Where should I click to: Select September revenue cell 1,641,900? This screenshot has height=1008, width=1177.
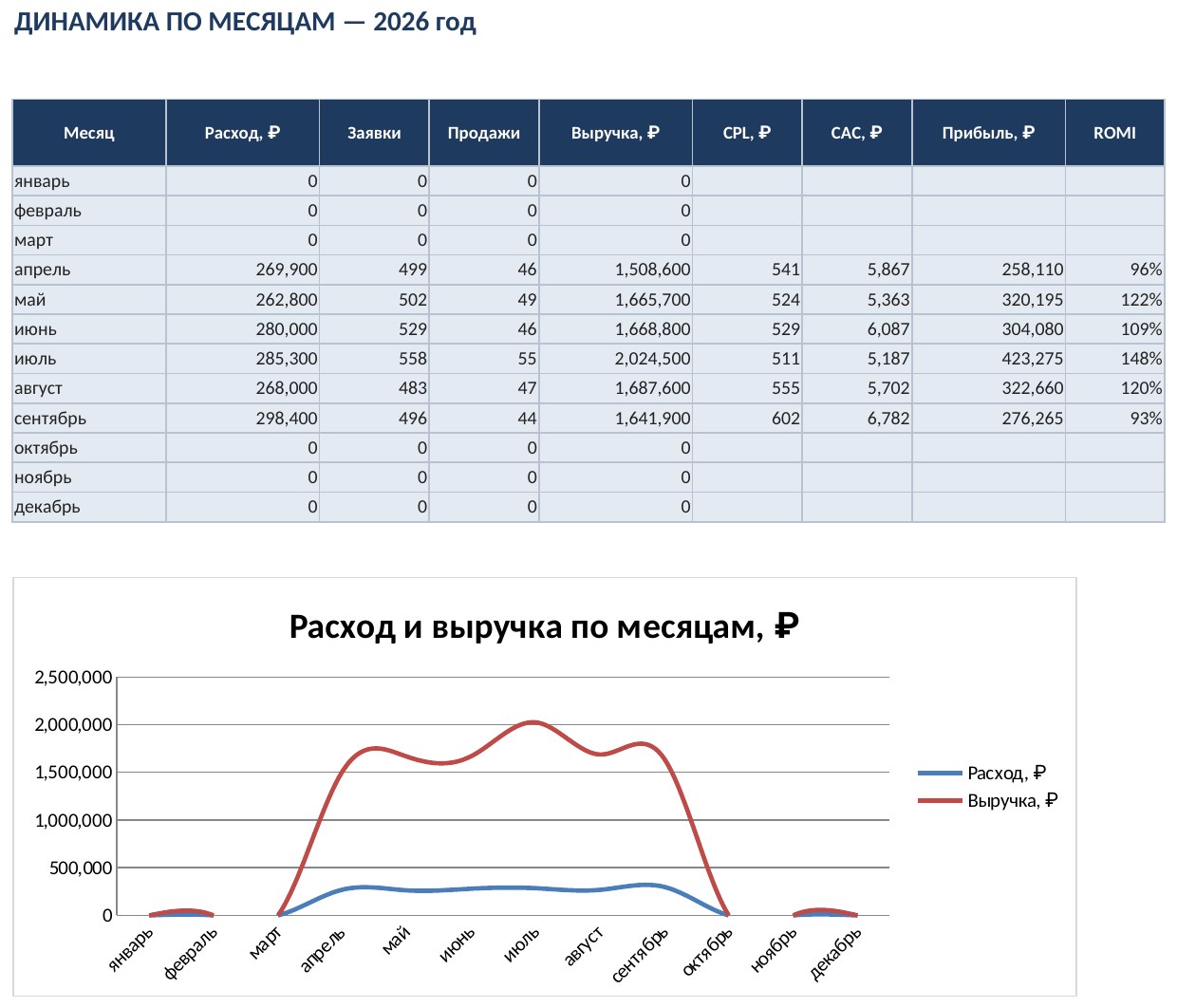tap(616, 419)
